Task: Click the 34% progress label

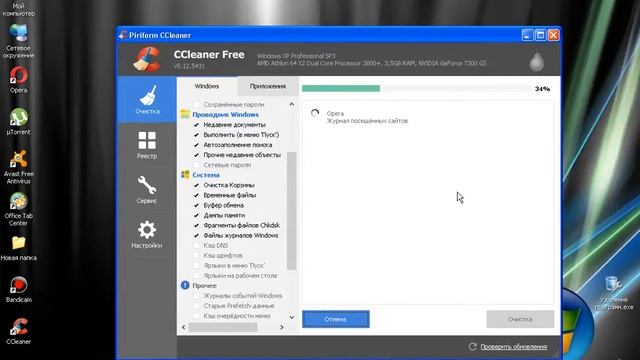Action: tap(542, 89)
